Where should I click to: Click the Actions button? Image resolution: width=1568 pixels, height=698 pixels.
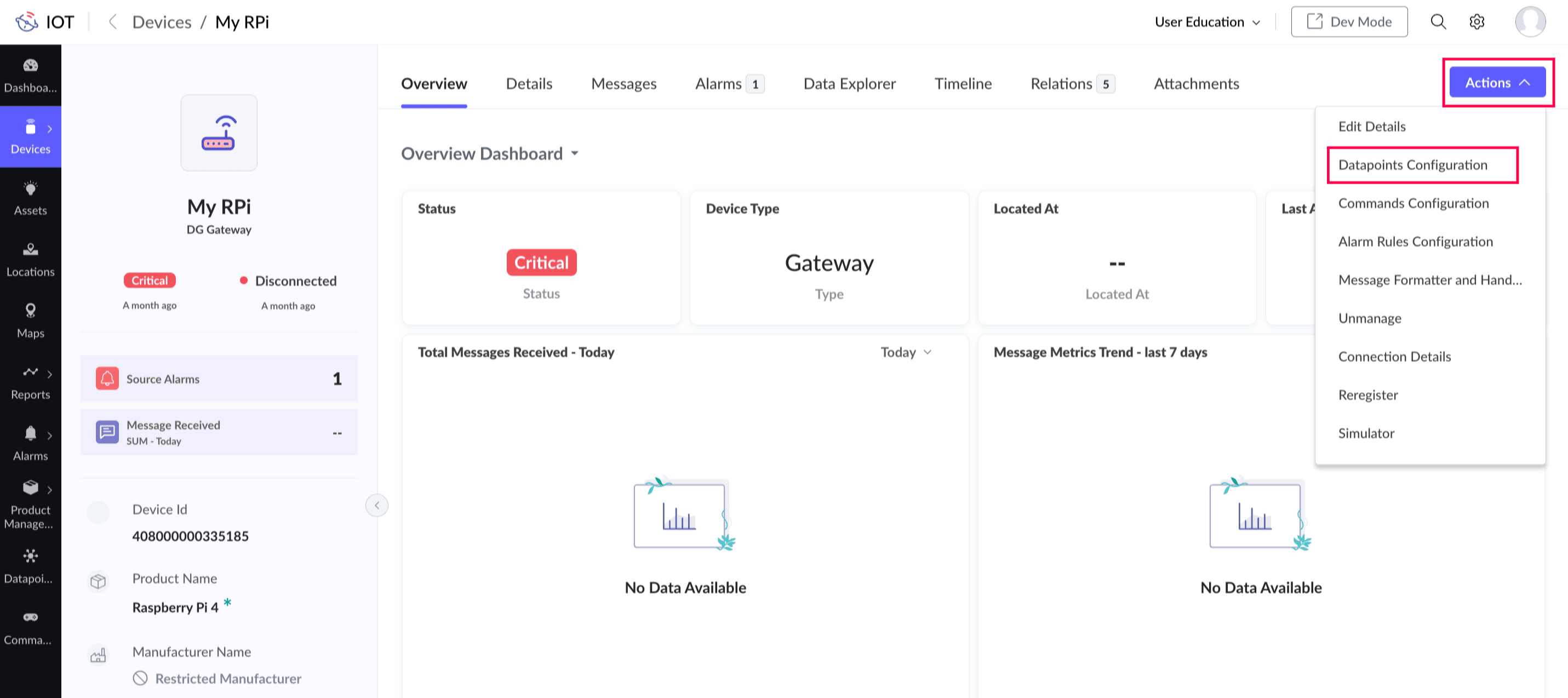[1497, 82]
